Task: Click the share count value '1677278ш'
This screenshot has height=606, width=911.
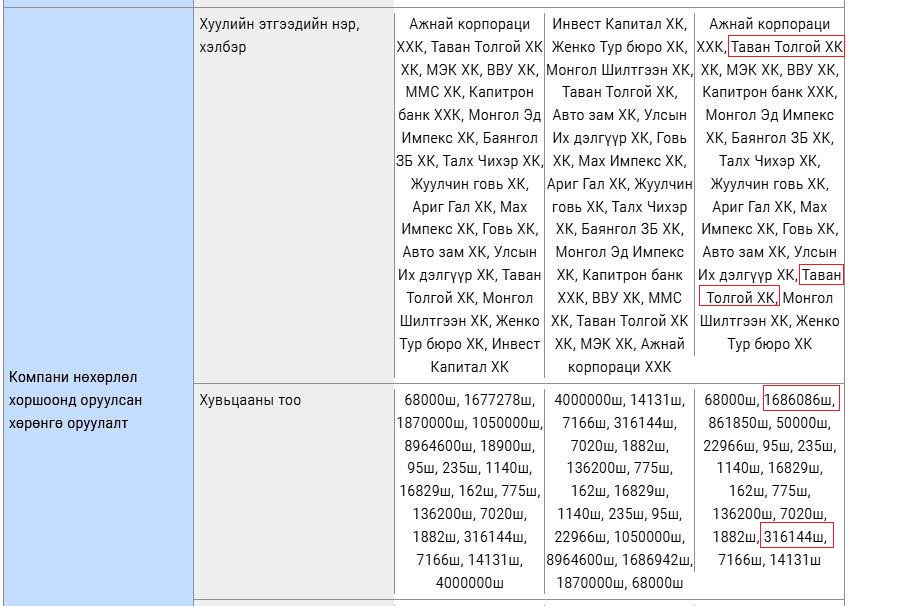Action: (x=498, y=400)
